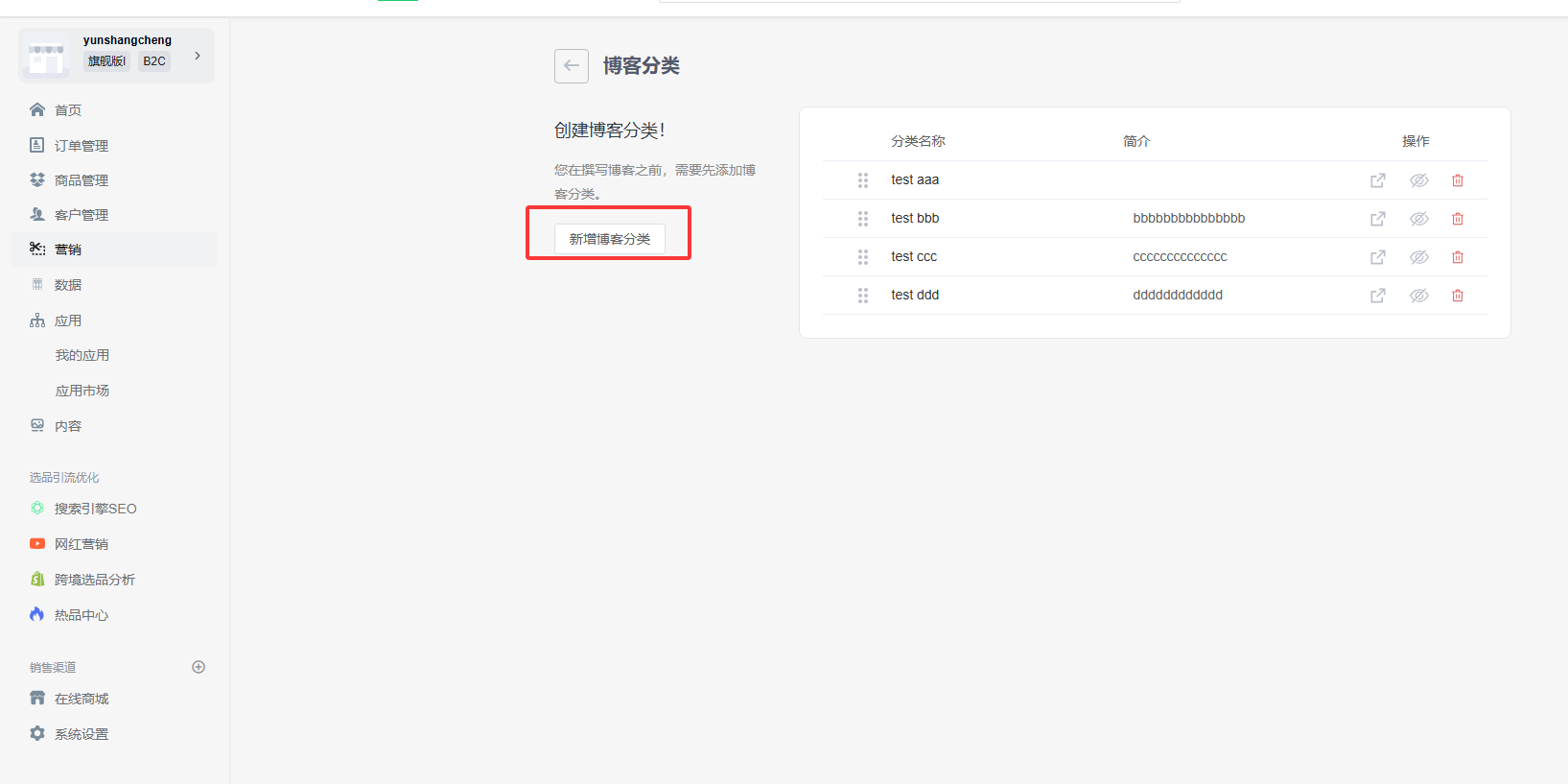Expand the yunshangcheng store switcher chevron

click(x=198, y=56)
